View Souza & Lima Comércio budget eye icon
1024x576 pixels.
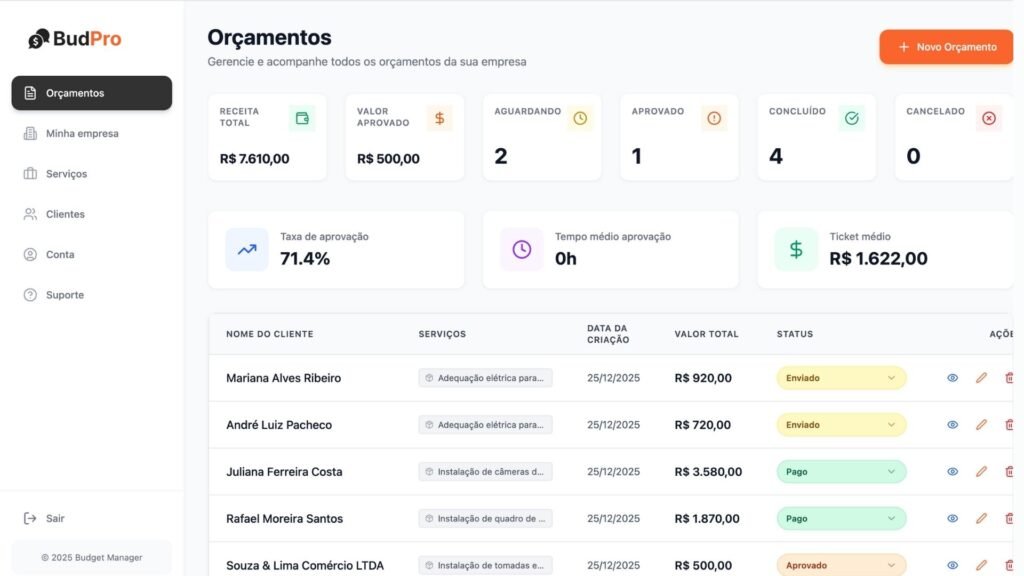(952, 565)
